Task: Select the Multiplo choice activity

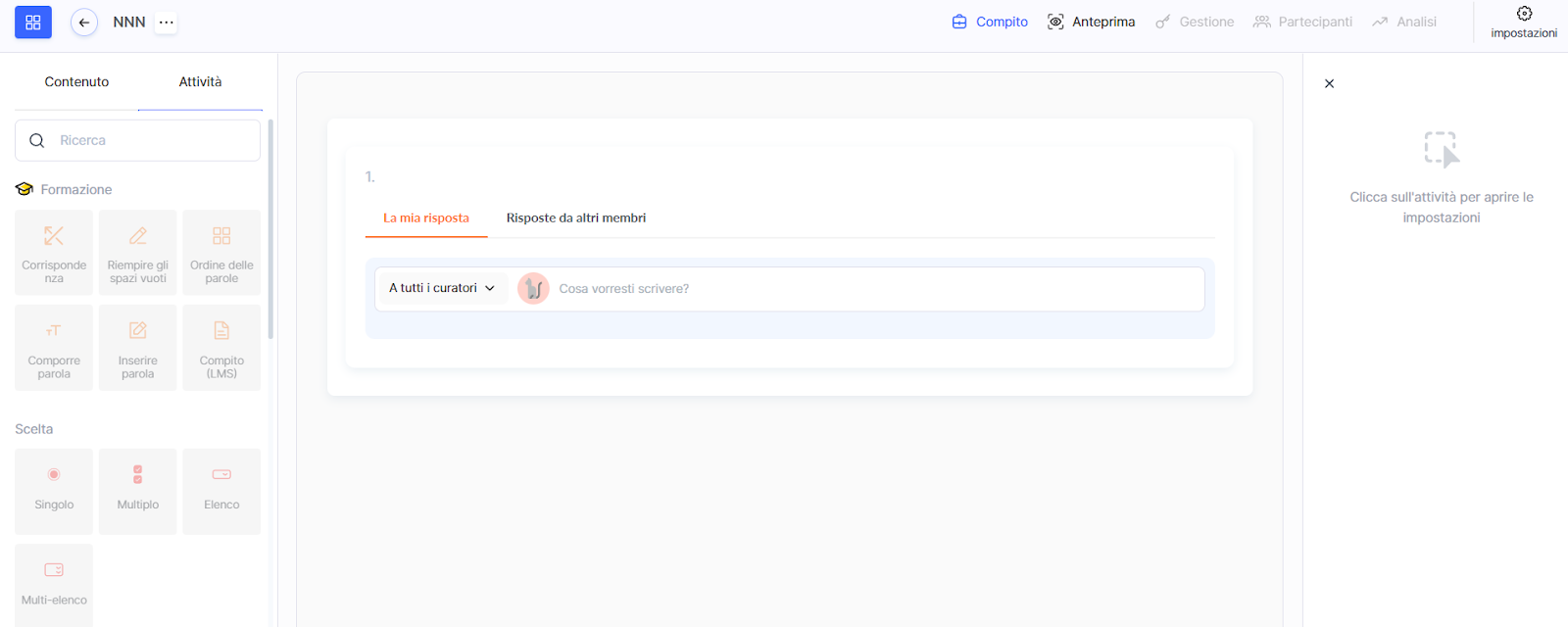Action: coord(138,491)
